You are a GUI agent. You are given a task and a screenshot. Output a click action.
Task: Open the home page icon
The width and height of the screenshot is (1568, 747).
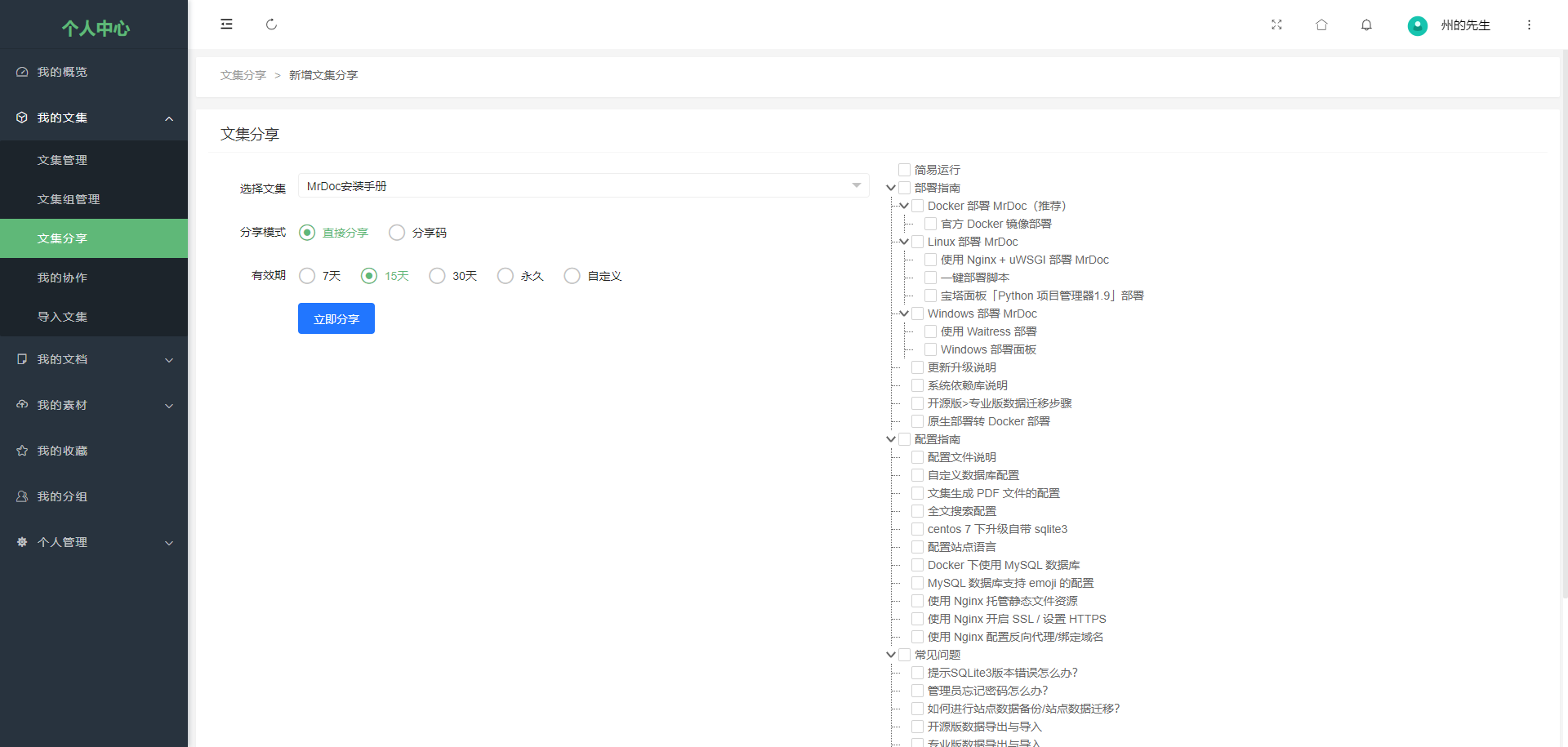point(1321,25)
